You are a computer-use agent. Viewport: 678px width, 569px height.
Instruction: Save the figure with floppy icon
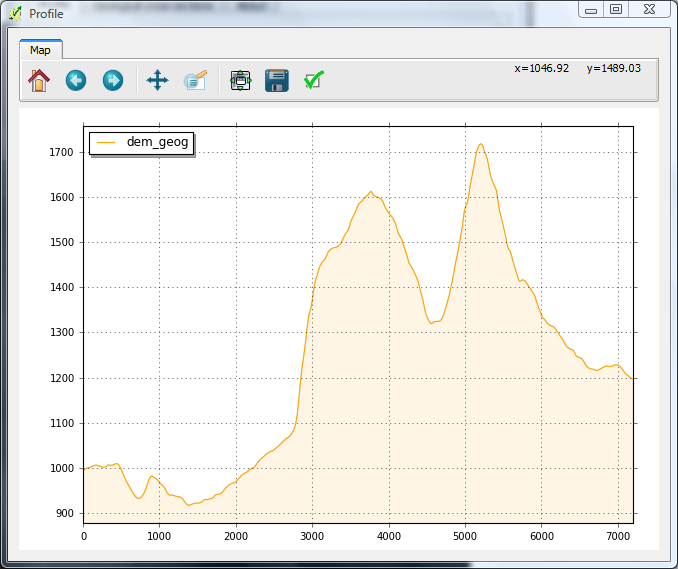point(277,80)
